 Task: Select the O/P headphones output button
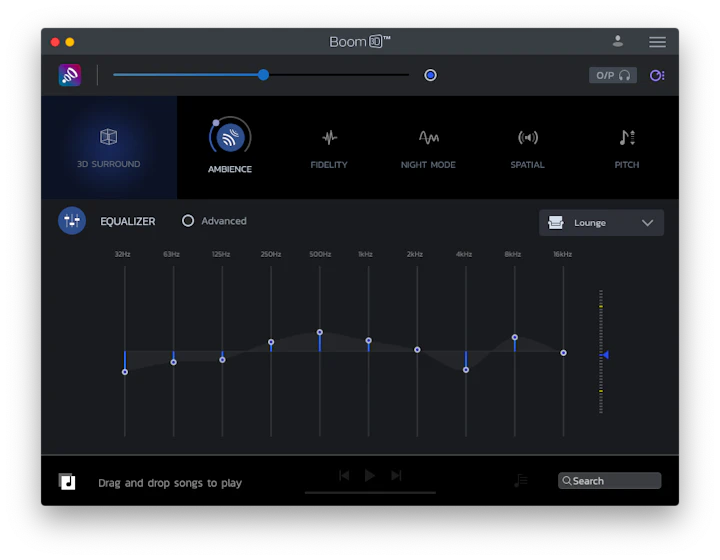point(613,75)
